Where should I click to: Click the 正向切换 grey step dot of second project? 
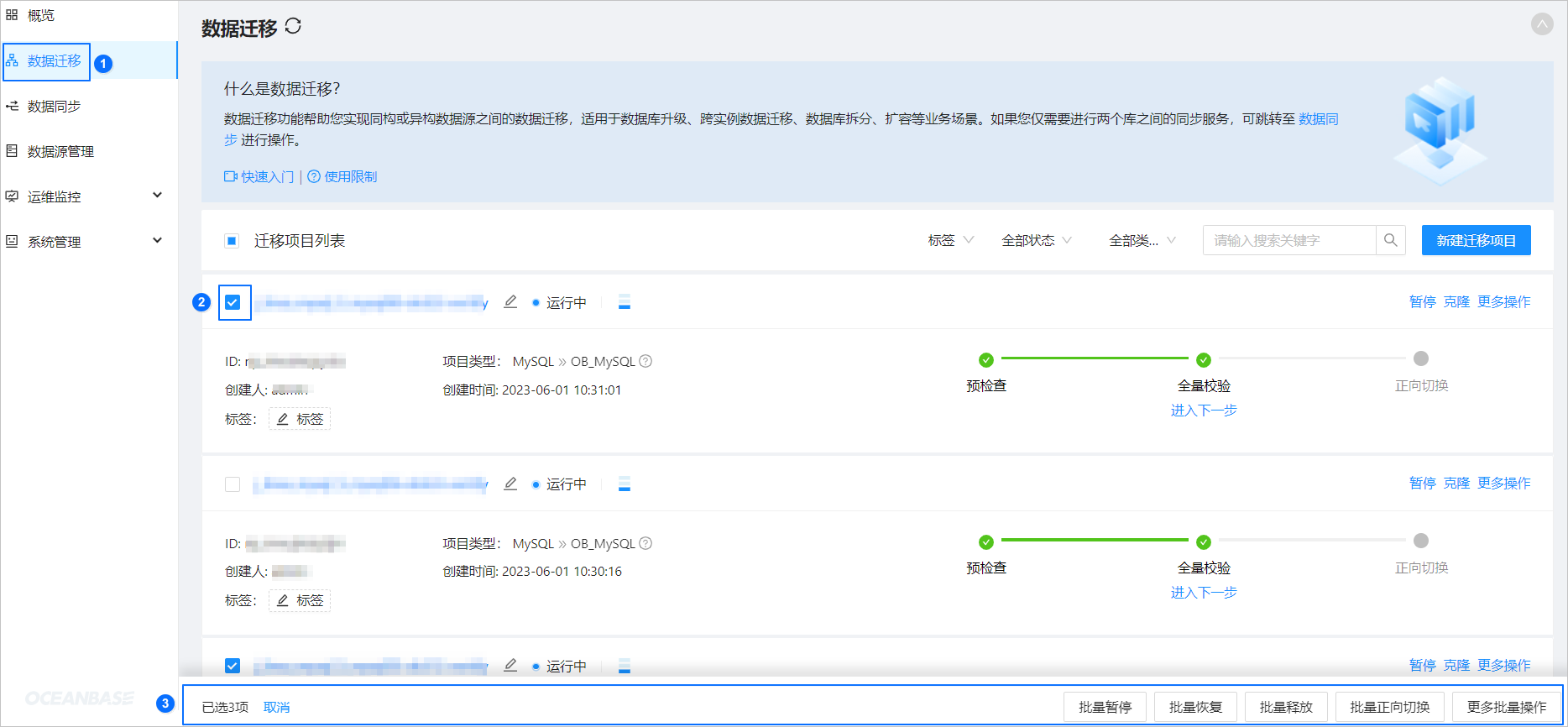click(x=1421, y=541)
